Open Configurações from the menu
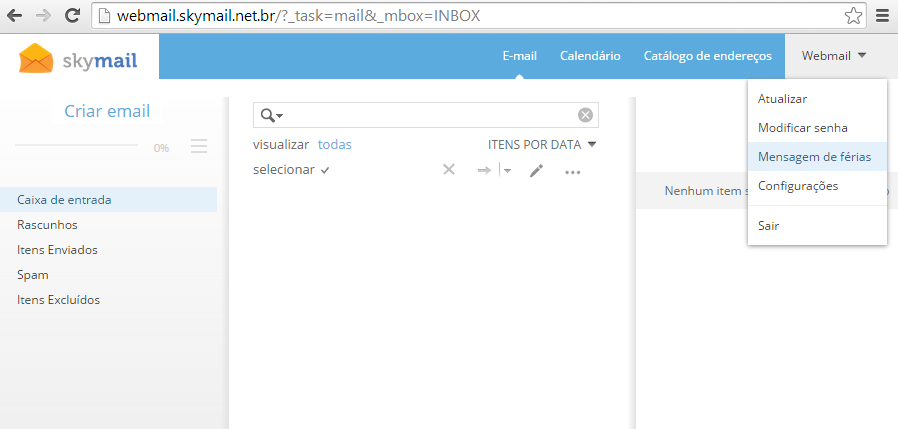 817,186
